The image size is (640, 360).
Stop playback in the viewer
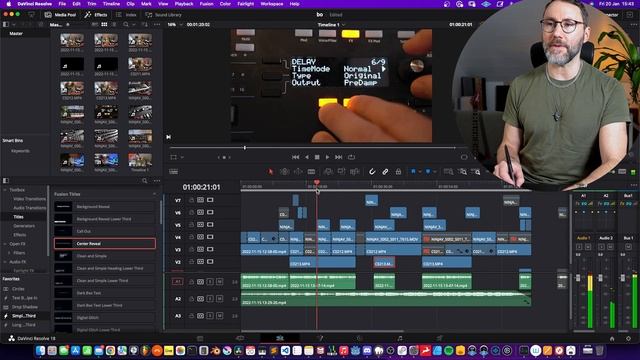pyautogui.click(x=317, y=157)
